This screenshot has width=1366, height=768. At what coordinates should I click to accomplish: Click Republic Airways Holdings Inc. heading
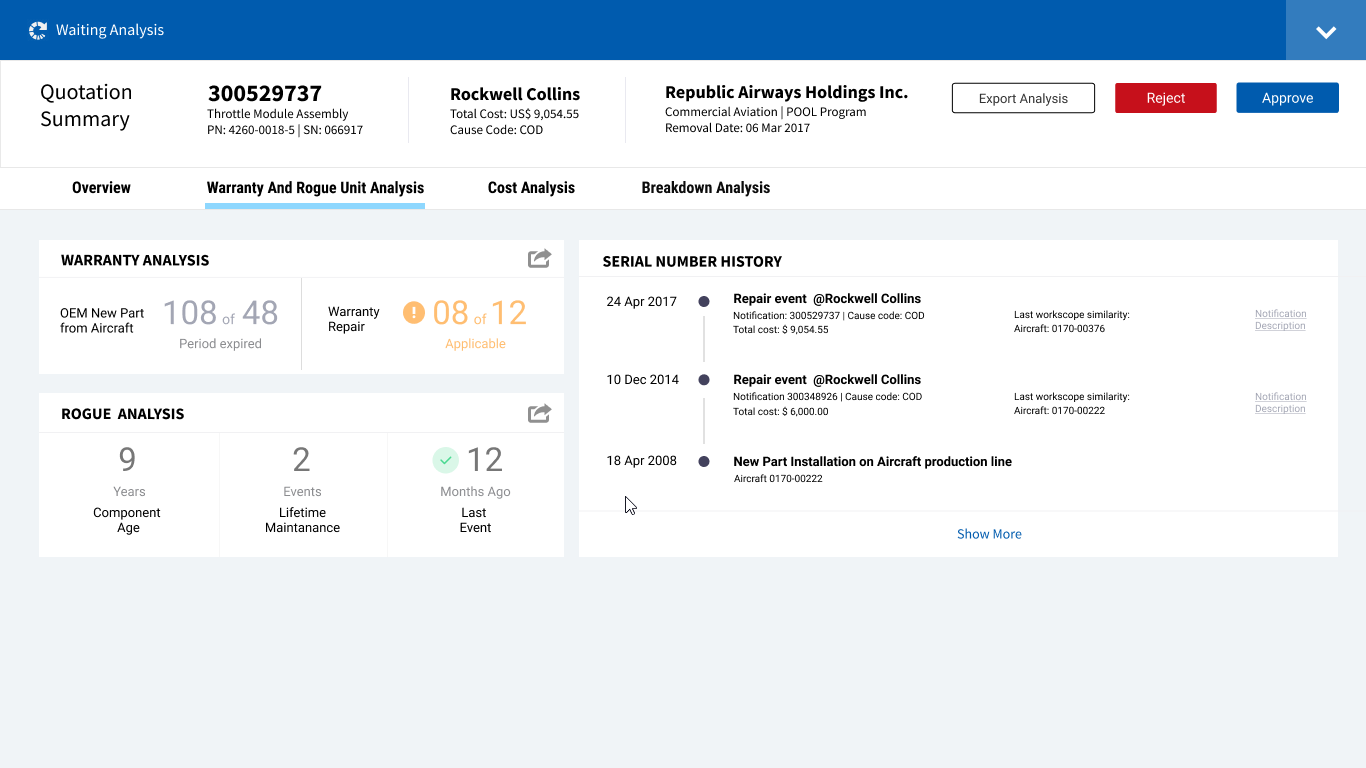pyautogui.click(x=786, y=92)
